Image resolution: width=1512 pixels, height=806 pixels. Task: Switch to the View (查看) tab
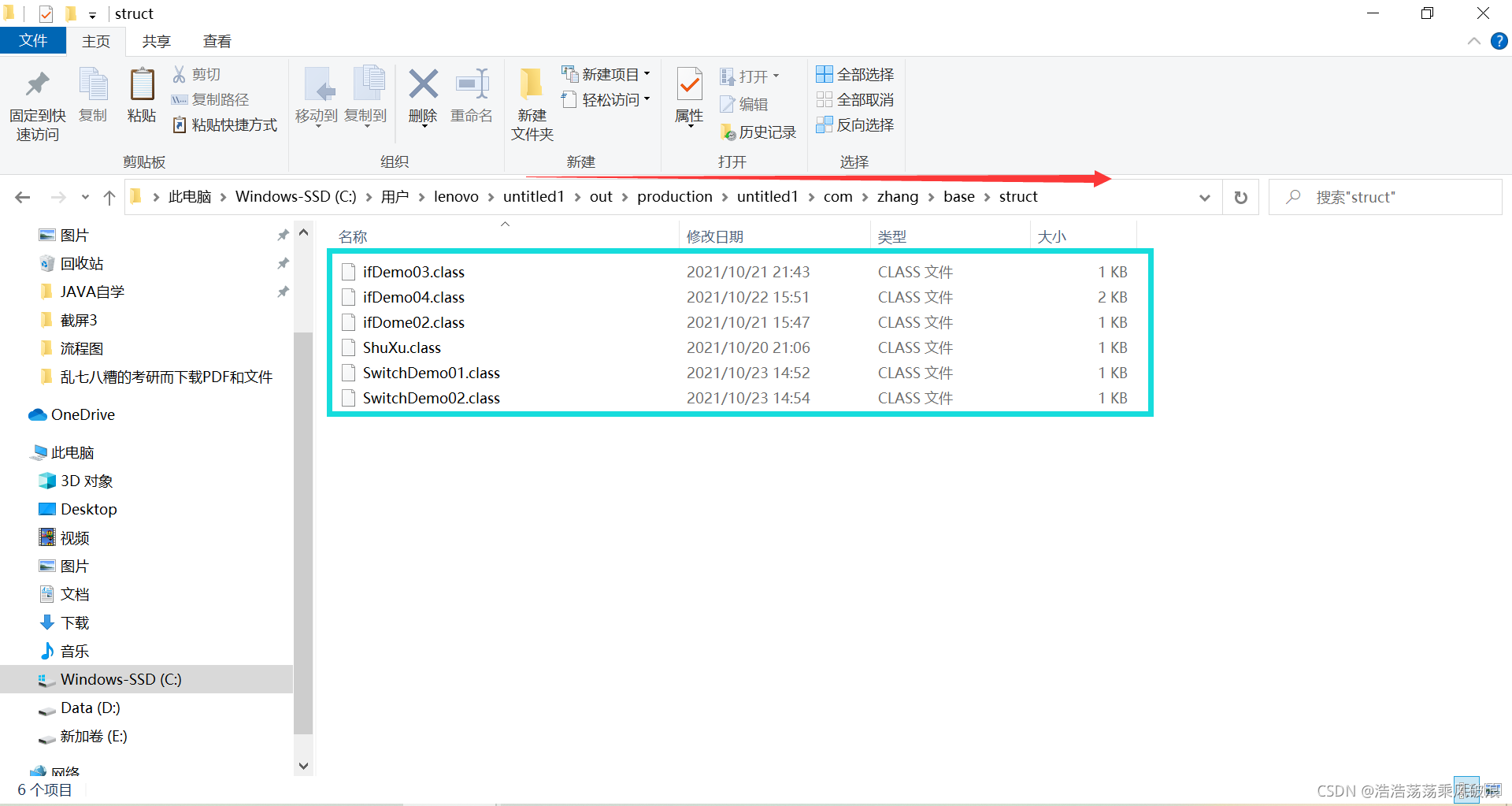coord(217,41)
